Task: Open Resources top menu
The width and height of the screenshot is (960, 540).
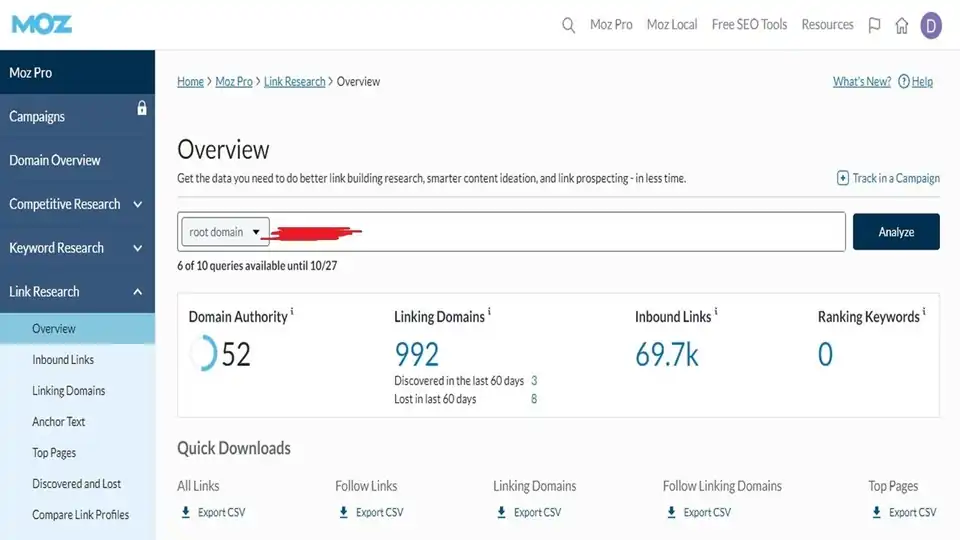Action: (x=827, y=24)
